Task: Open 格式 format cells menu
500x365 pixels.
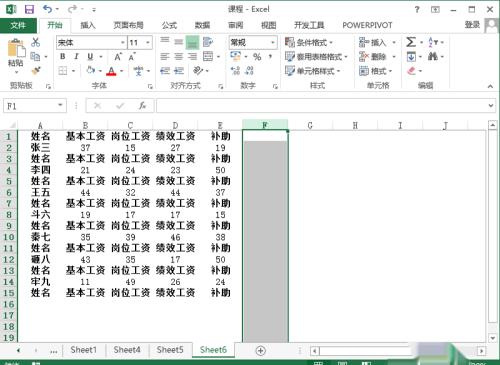Action: click(x=376, y=71)
